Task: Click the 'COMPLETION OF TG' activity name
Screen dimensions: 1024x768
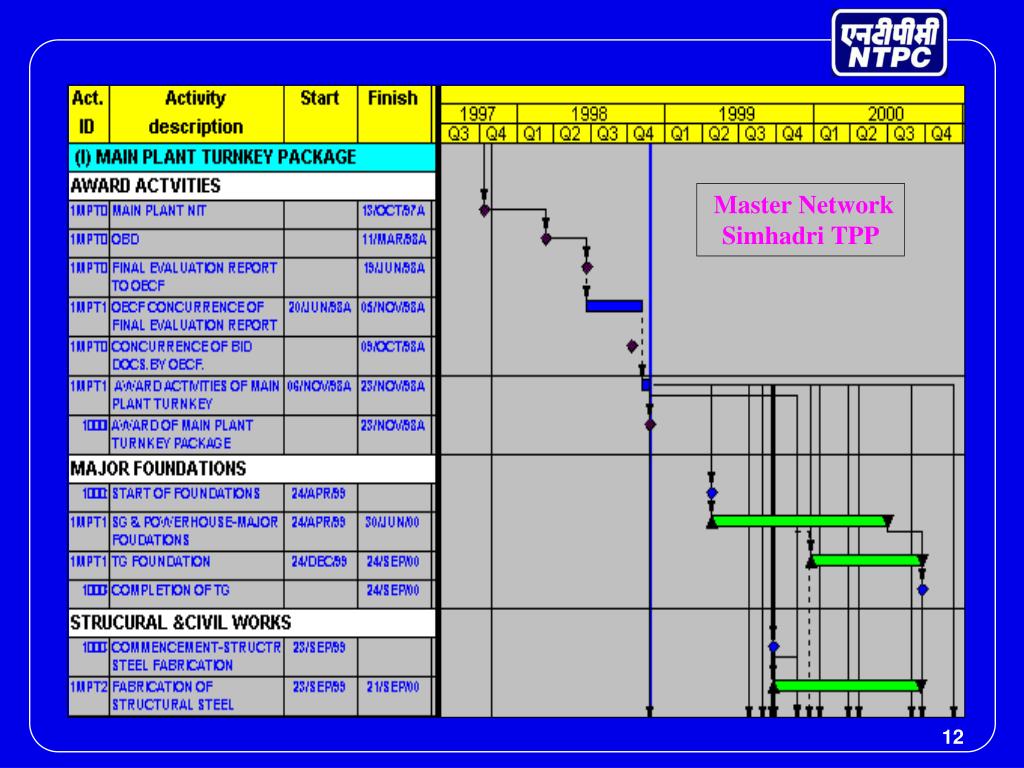Action: [x=171, y=590]
